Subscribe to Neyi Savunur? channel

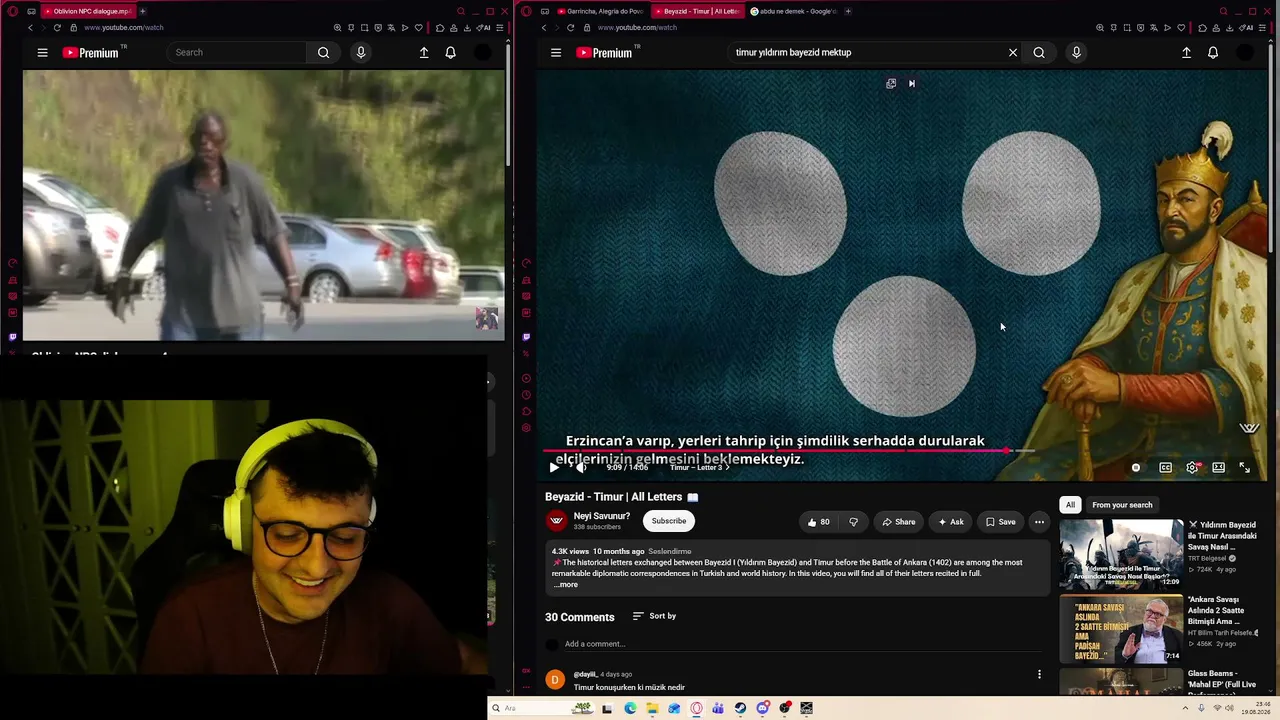click(x=669, y=521)
